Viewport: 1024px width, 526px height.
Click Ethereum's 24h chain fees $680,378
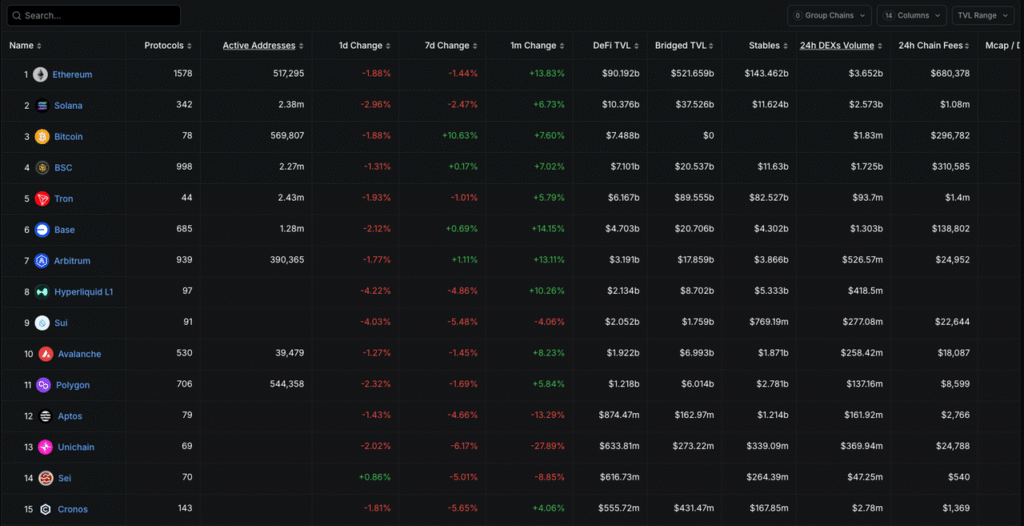950,73
